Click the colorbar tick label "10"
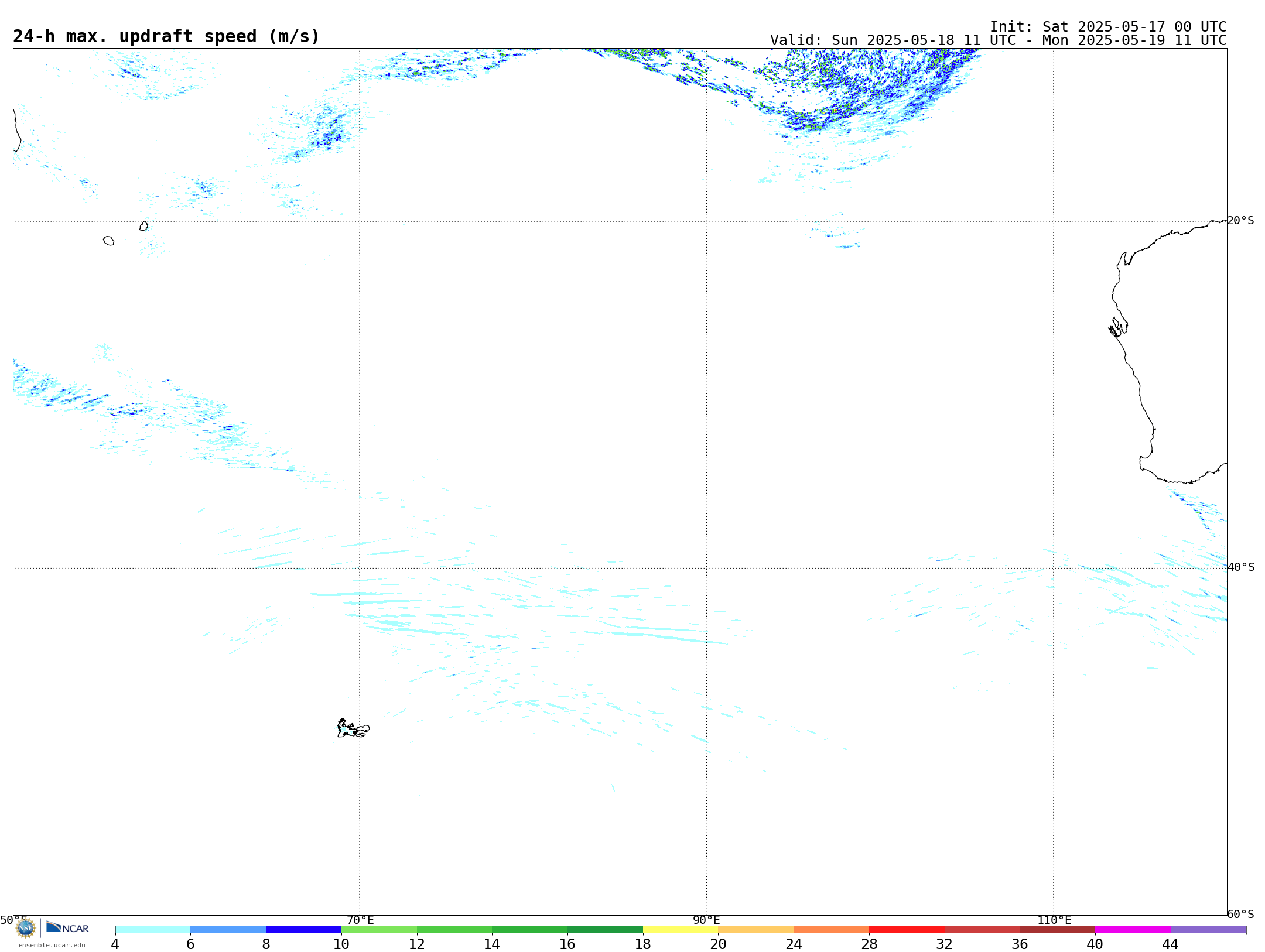 tap(341, 944)
